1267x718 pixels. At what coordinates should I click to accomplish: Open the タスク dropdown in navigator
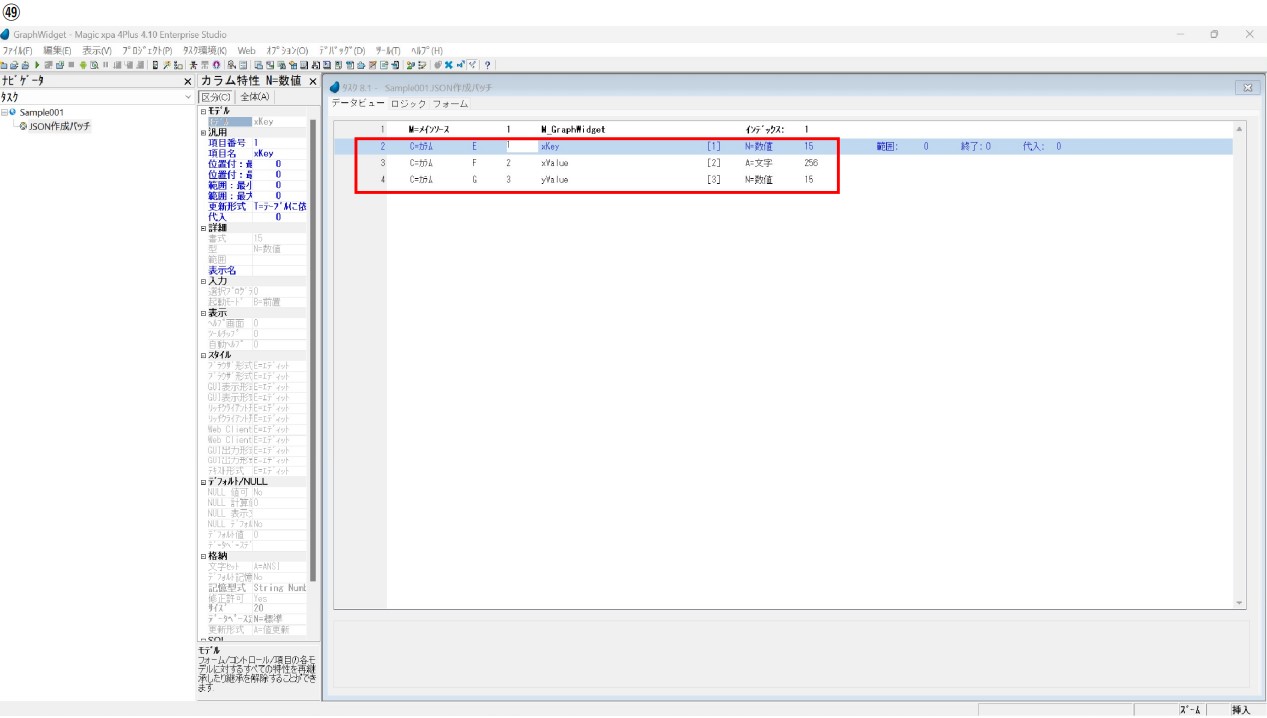click(188, 97)
